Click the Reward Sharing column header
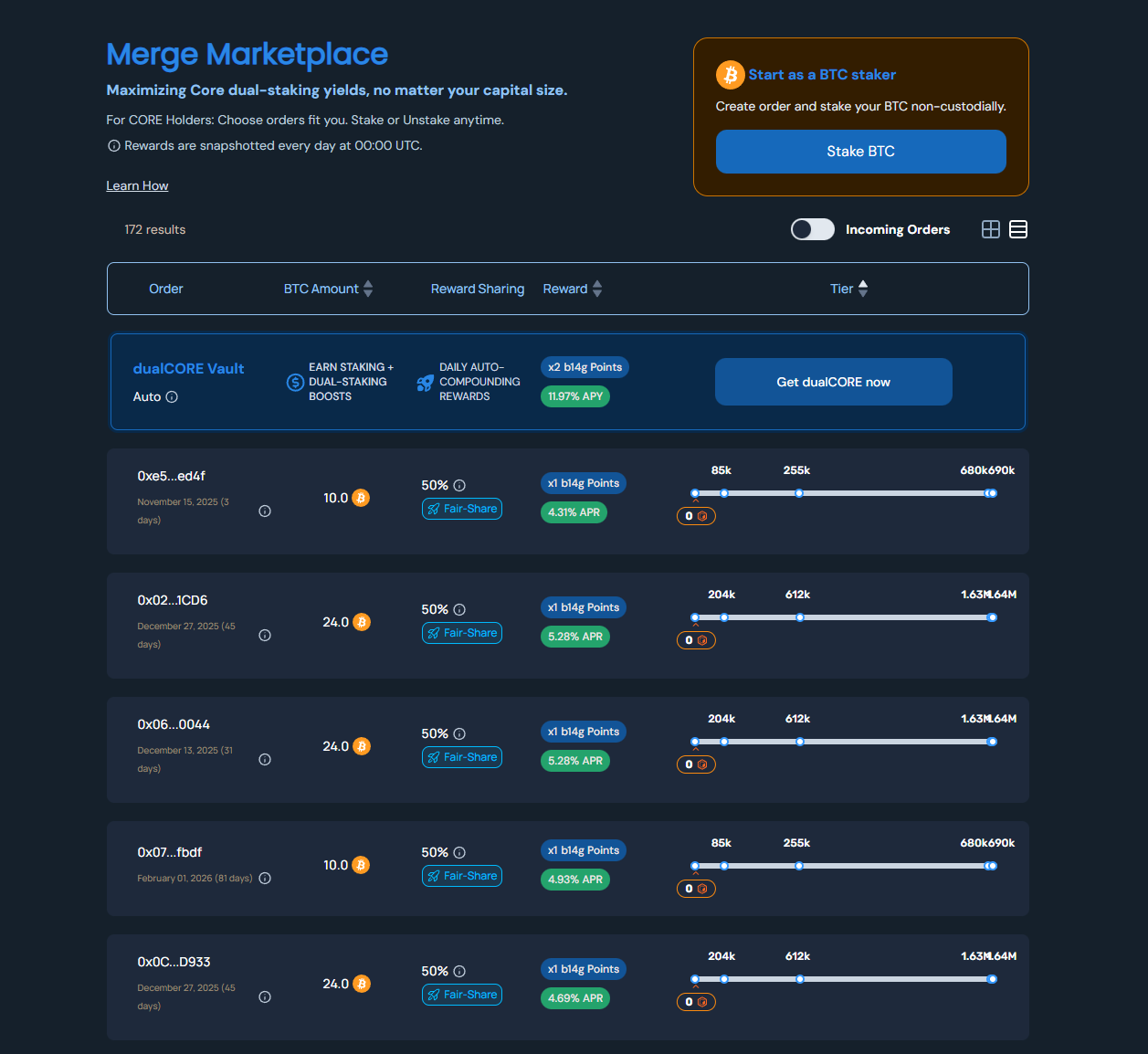 pos(477,289)
